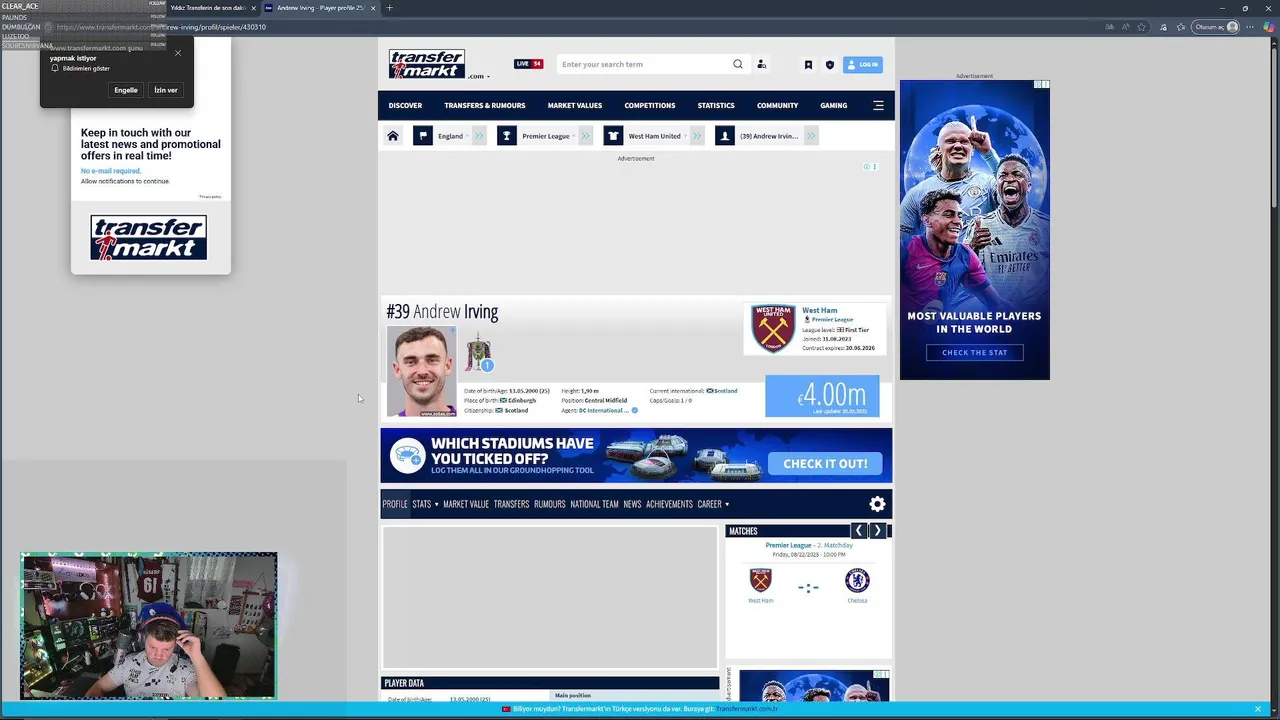Click the England flag breadcrumb icon

point(423,136)
